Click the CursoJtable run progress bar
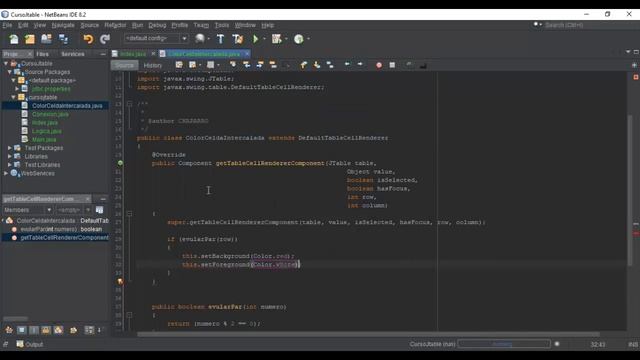This screenshot has height=360, width=640. coord(503,344)
